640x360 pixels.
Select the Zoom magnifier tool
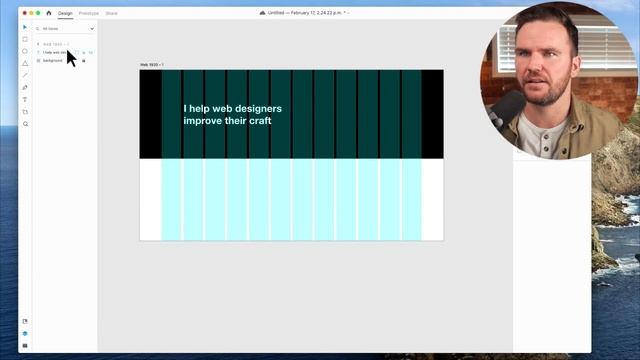[25, 124]
